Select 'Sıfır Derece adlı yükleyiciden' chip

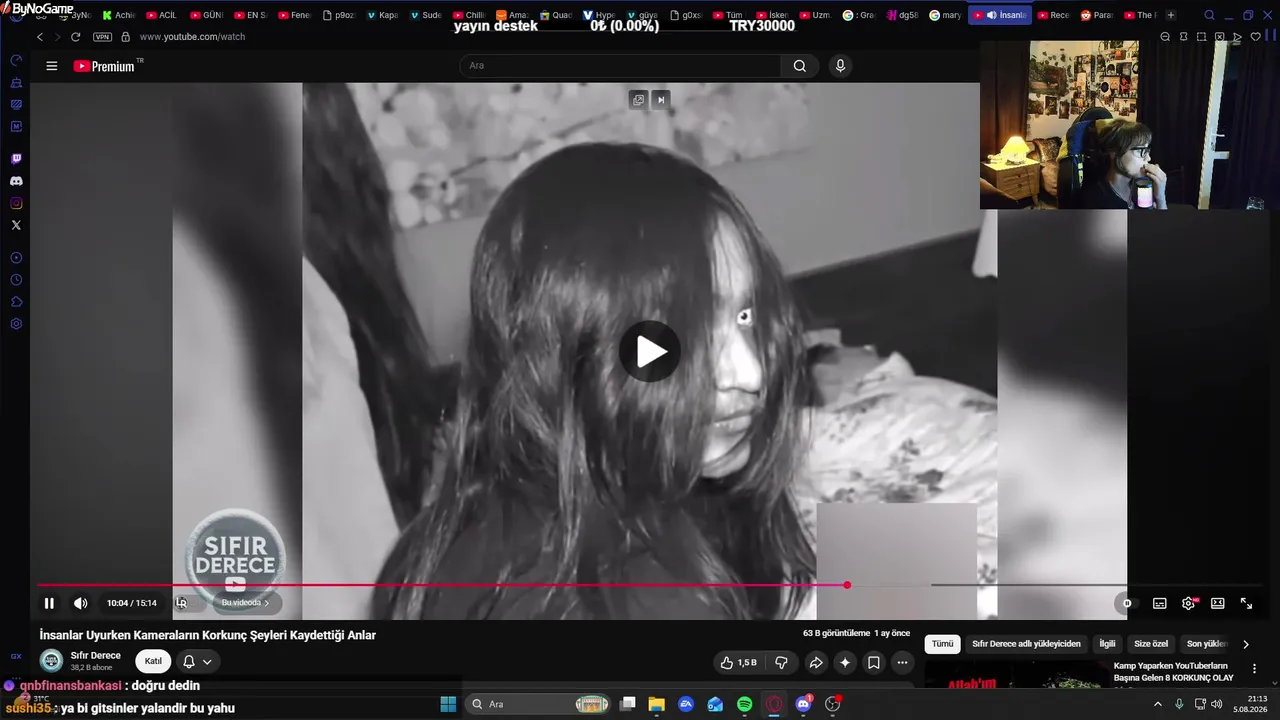pos(1026,645)
